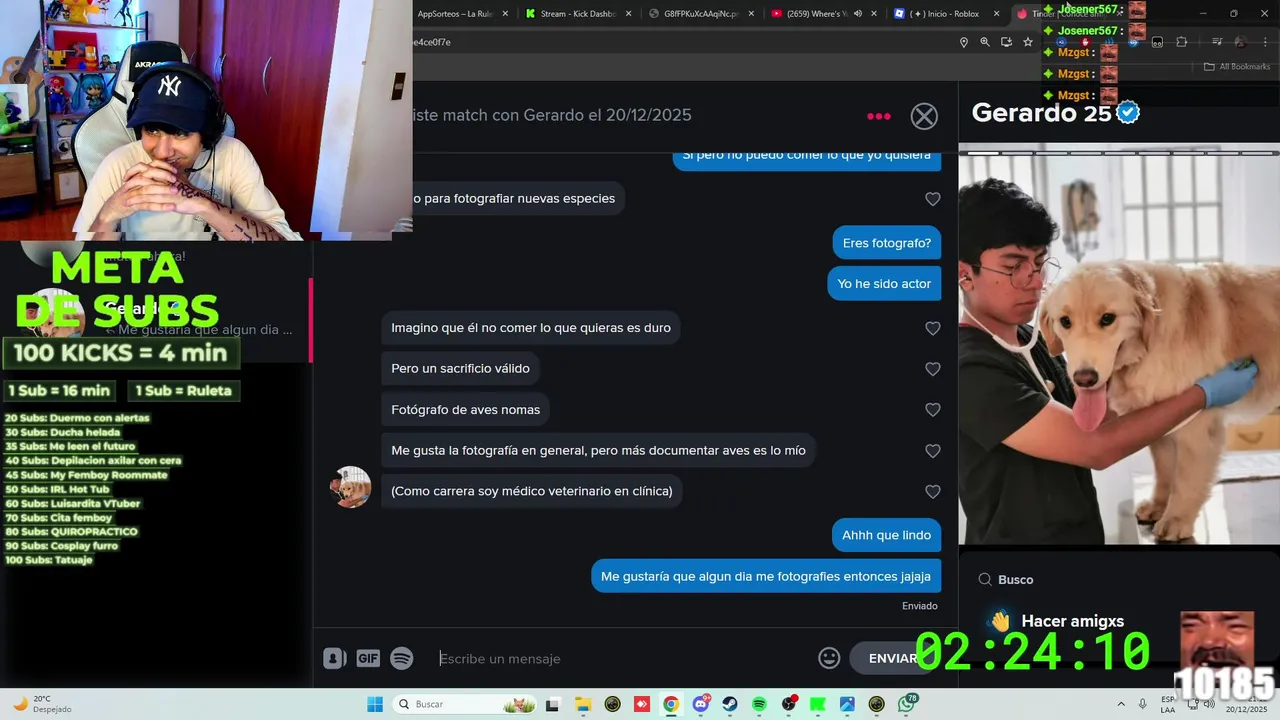Open the Photos app from the taskbar
The image size is (1280, 720).
coord(847,704)
